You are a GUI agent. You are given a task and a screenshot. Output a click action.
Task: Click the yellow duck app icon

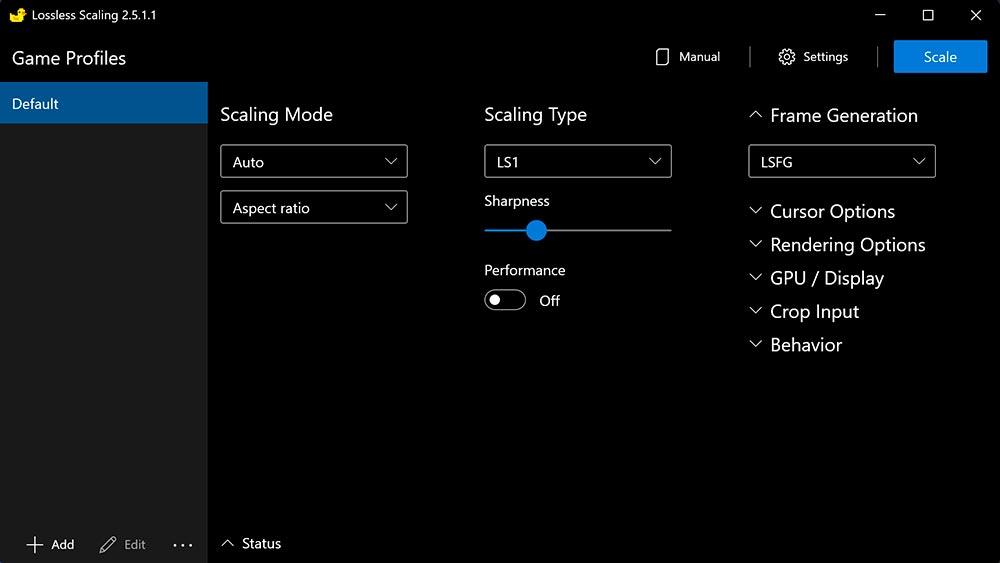17,15
